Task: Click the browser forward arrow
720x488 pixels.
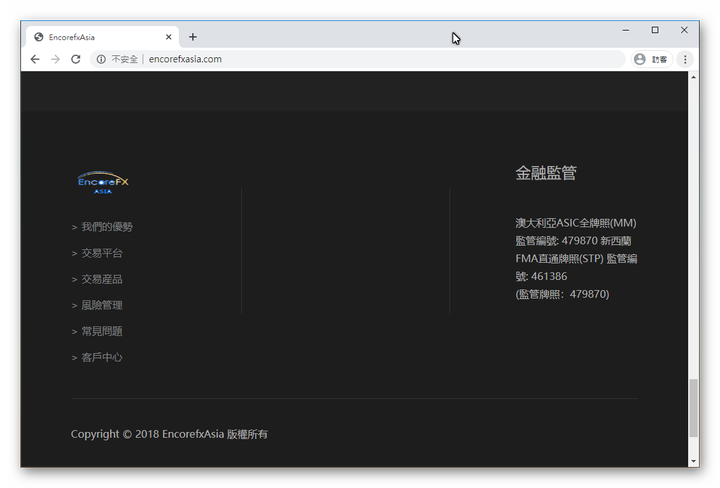Action: [x=55, y=59]
